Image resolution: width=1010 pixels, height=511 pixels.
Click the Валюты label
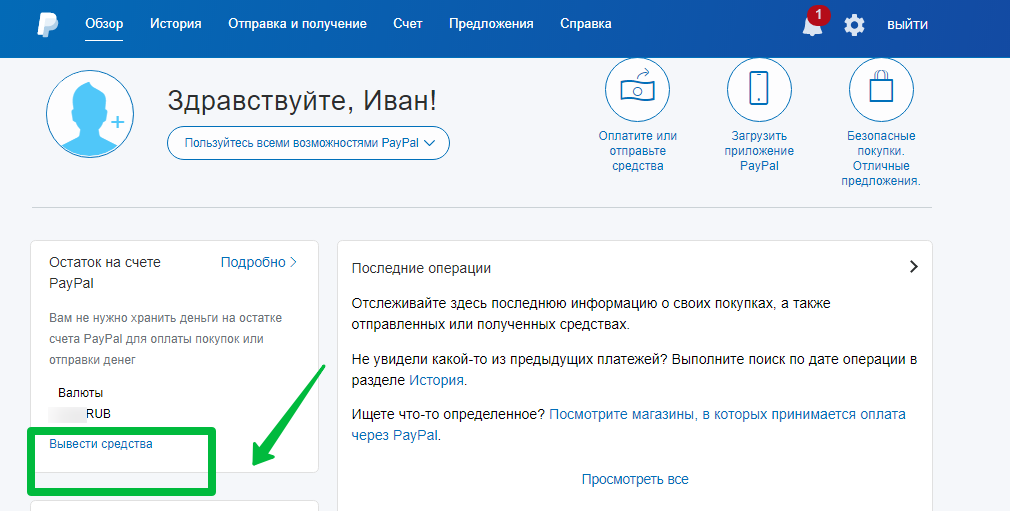pyautogui.click(x=81, y=393)
